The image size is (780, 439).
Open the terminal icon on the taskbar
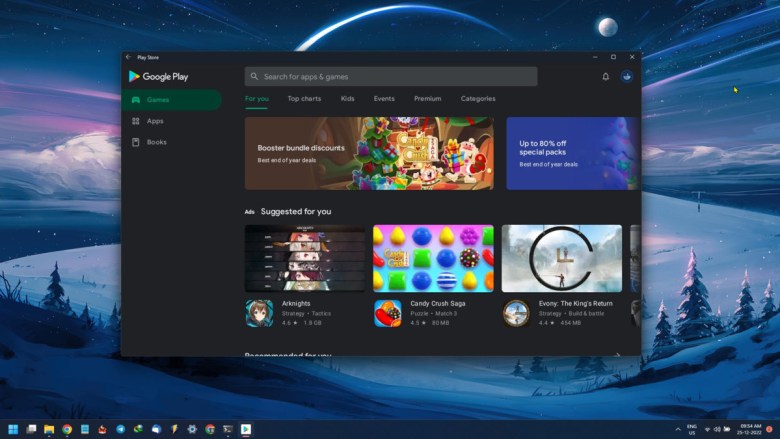pos(228,429)
